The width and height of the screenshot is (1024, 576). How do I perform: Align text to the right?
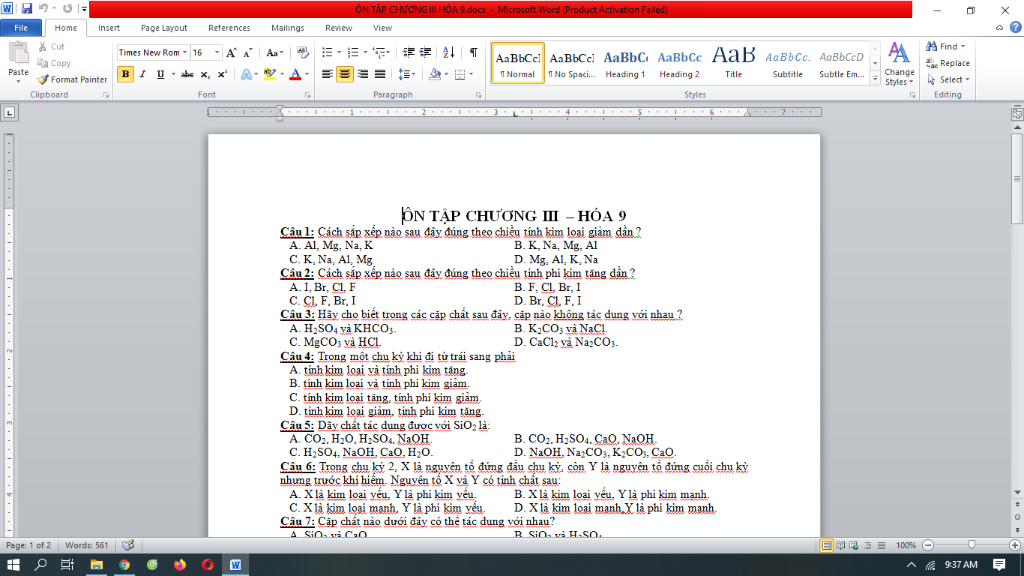(x=362, y=74)
